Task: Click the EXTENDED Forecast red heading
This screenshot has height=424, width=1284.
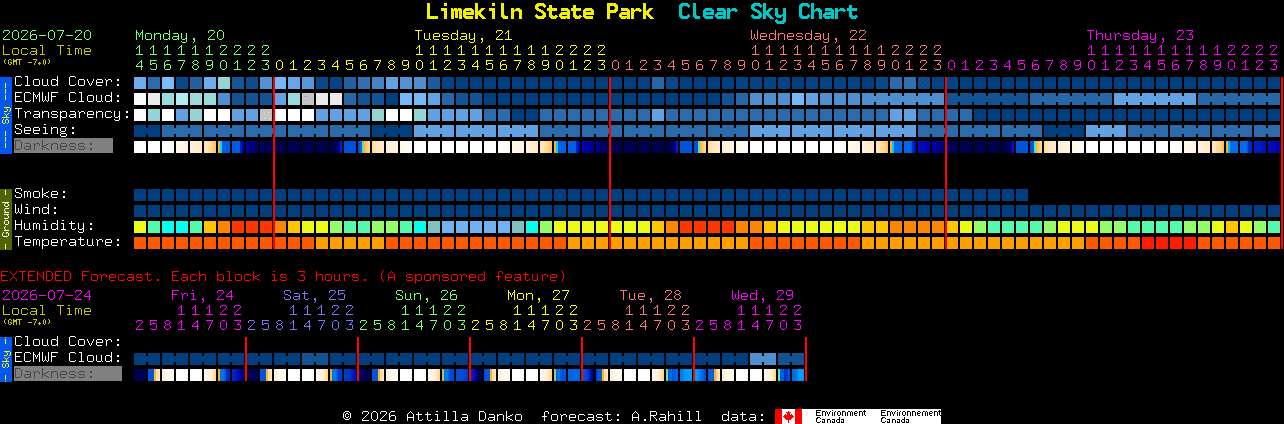Action: 283,276
